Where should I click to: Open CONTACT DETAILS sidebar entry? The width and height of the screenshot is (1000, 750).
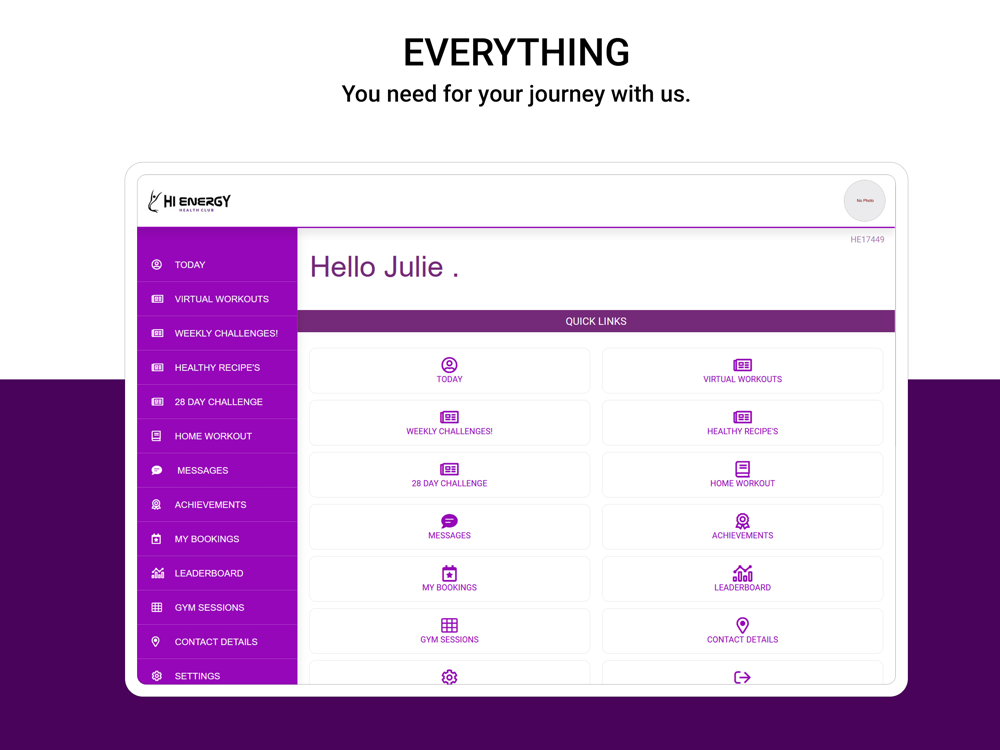[x=217, y=642]
